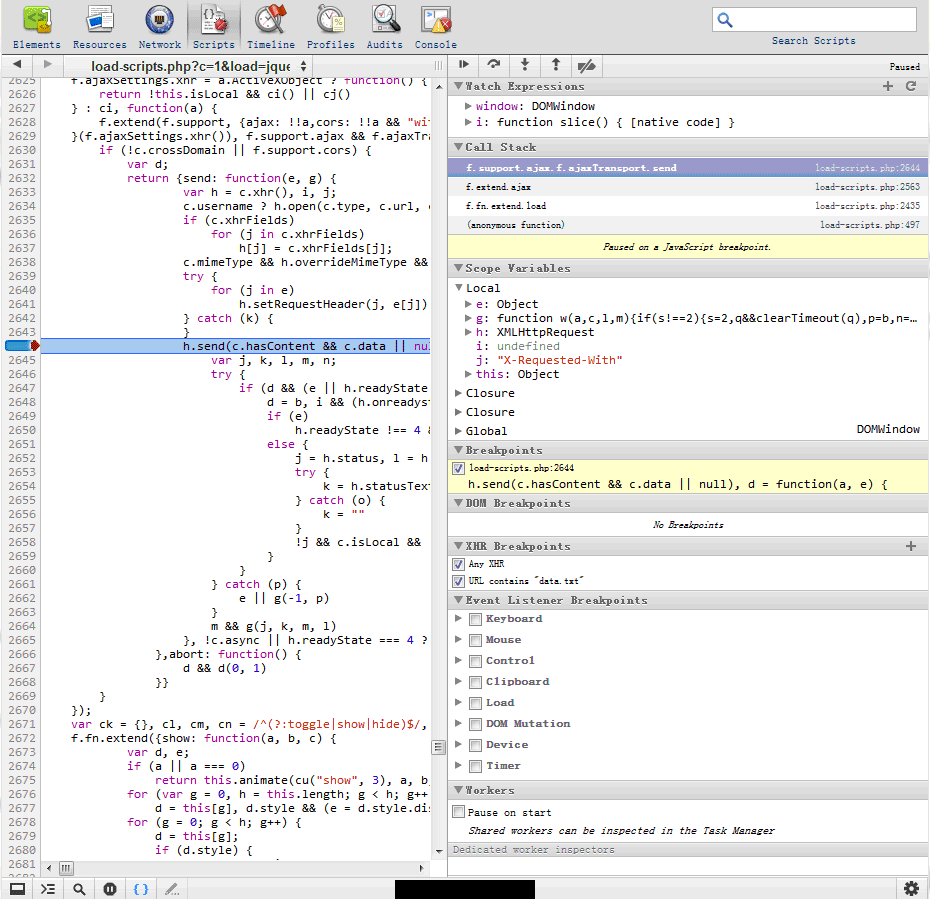Expand the h: XMLHttpRequest variable
930x899 pixels.
tap(468, 332)
